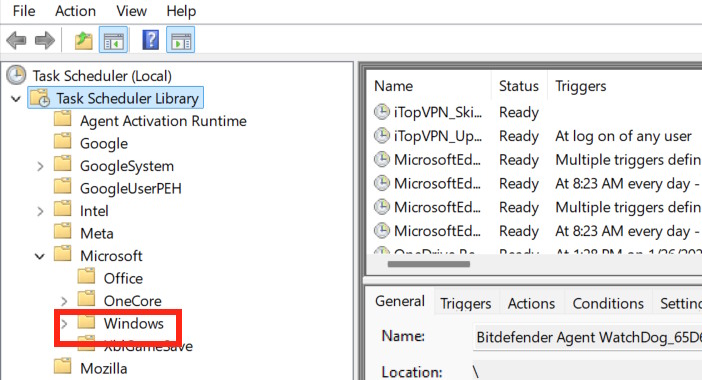Click the Task Scheduler Library folder icon

[40, 98]
